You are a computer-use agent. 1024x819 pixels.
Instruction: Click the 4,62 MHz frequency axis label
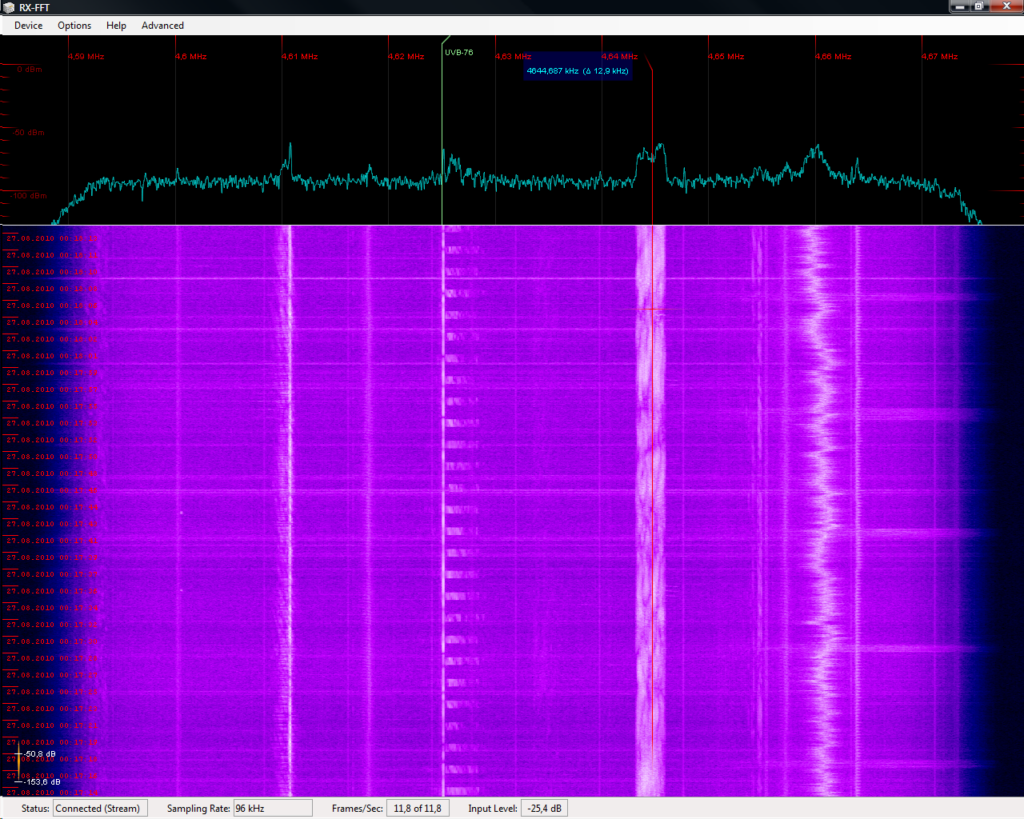point(406,57)
